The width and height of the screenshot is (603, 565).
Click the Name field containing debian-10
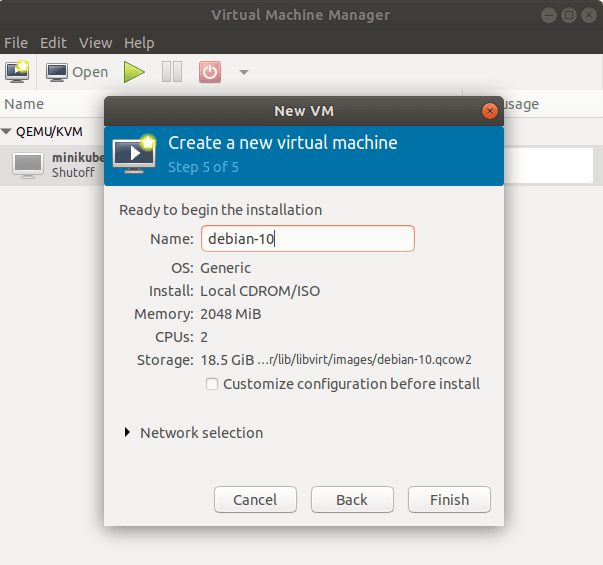(x=308, y=239)
